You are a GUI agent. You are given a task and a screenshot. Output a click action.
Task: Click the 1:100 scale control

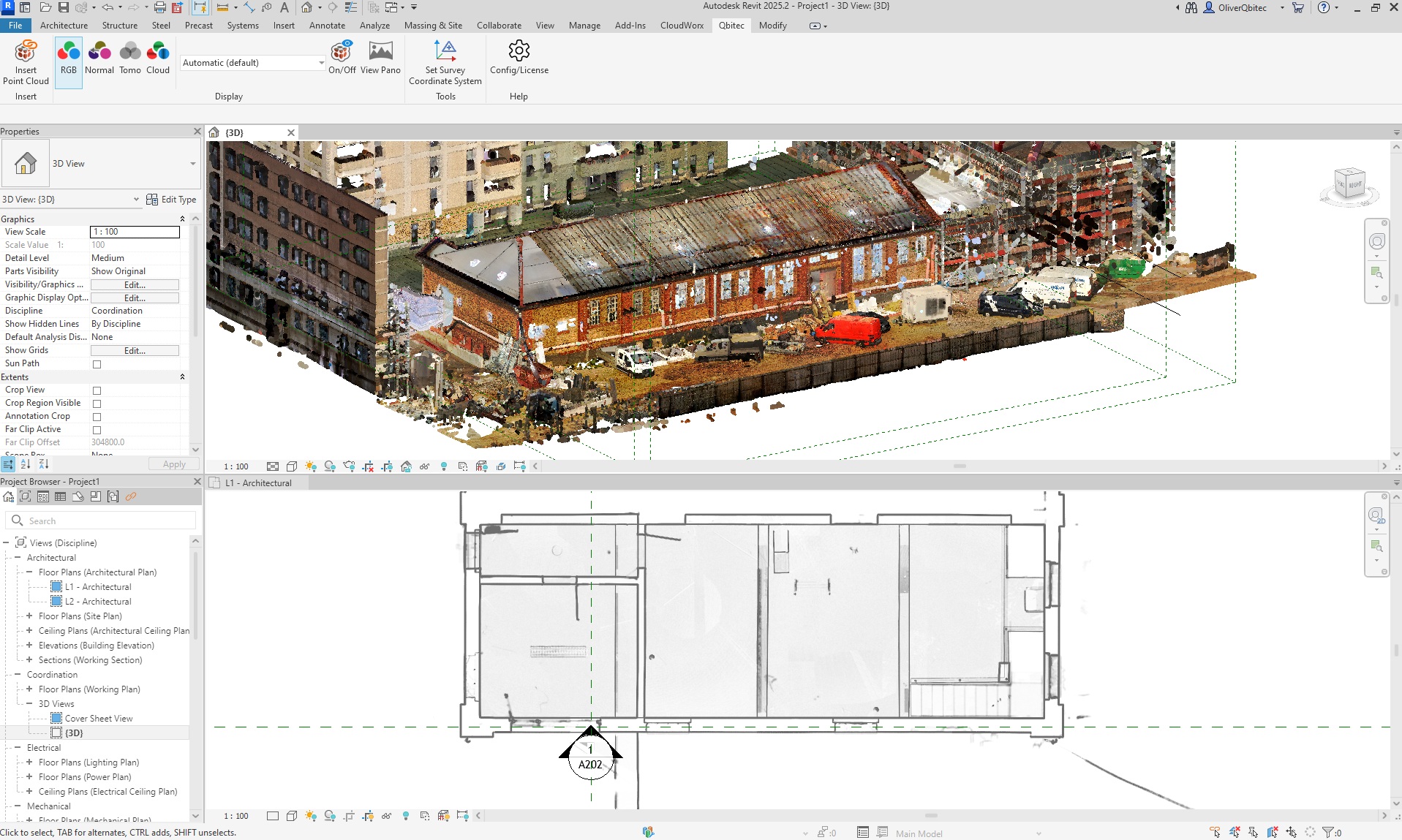tap(235, 466)
